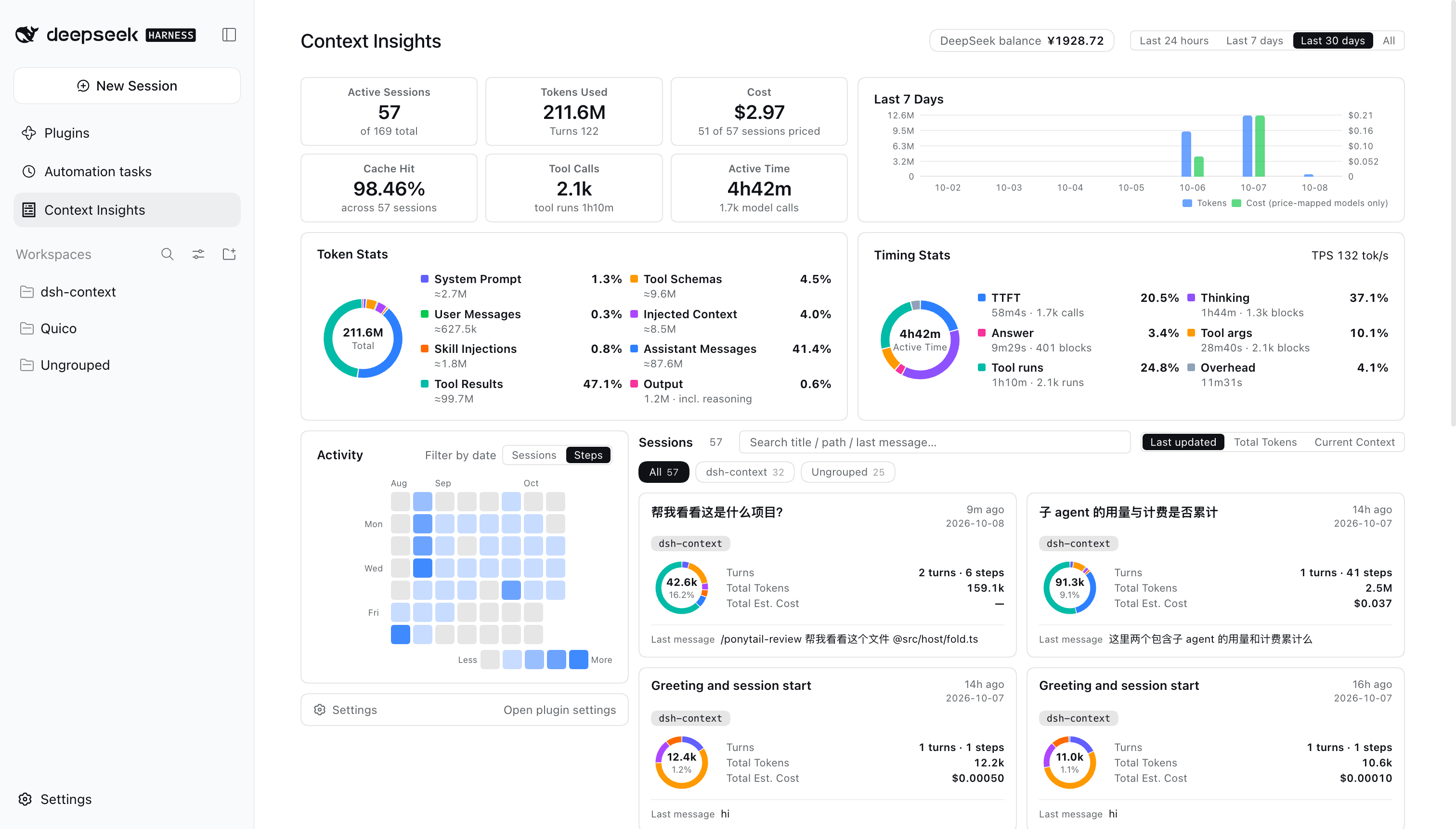
Task: Click the darkest blue More legend swatch
Action: click(x=579, y=660)
